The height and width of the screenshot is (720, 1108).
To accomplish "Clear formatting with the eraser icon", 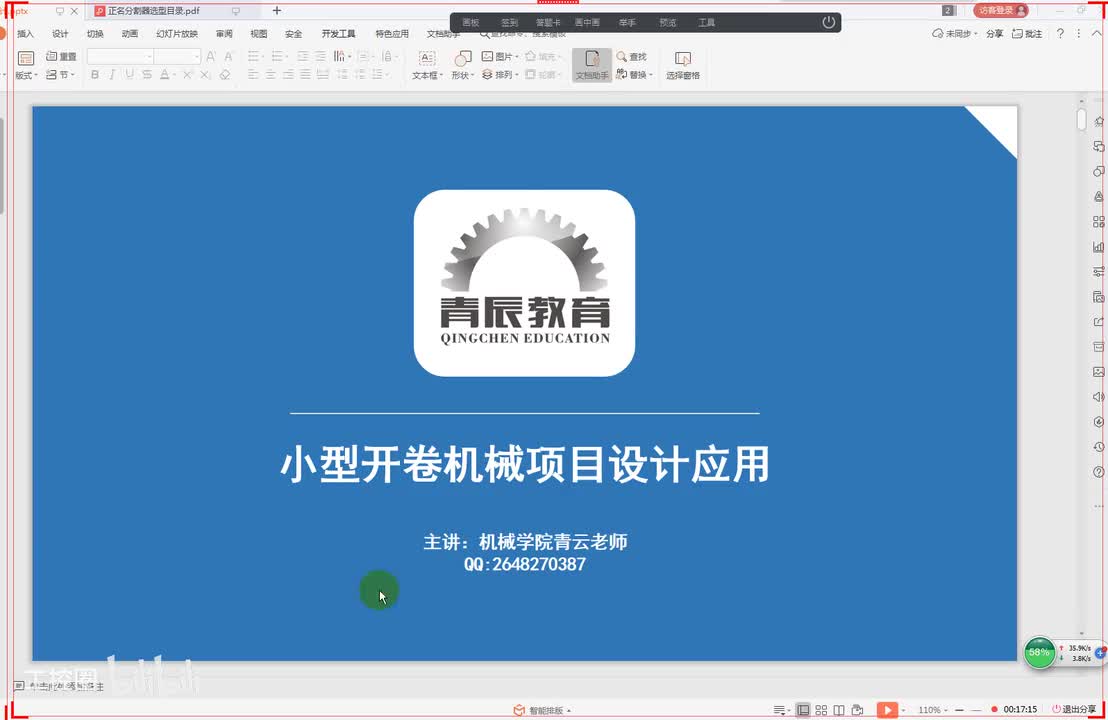I will click(x=225, y=74).
